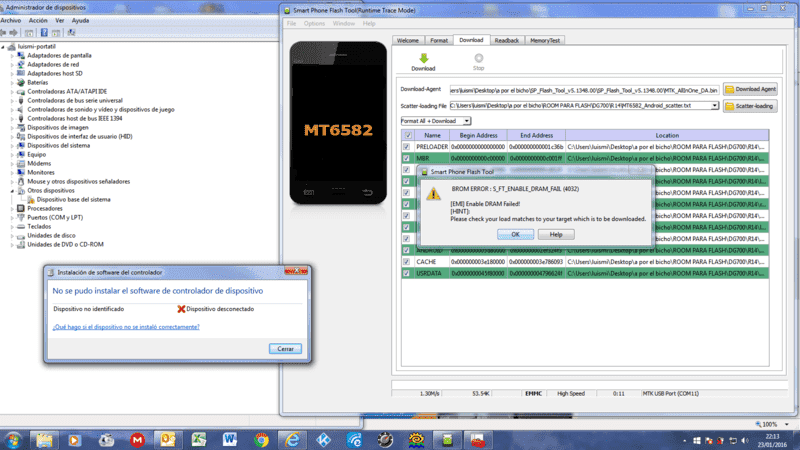Image resolution: width=800 pixels, height=450 pixels.
Task: Click the Cerrar button in driver installation dialog
Action: tap(285, 349)
